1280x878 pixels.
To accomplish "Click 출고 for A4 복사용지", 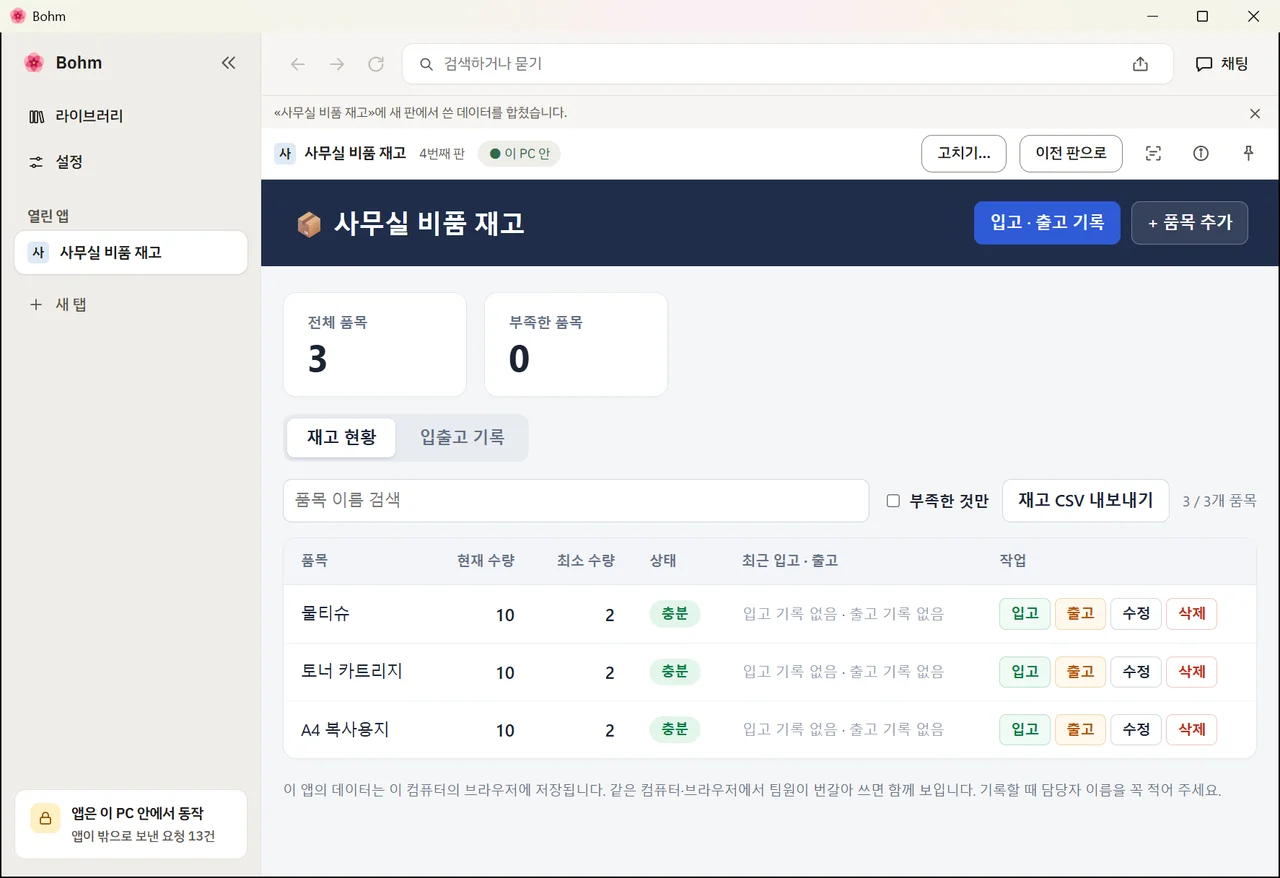I will coord(1080,730).
